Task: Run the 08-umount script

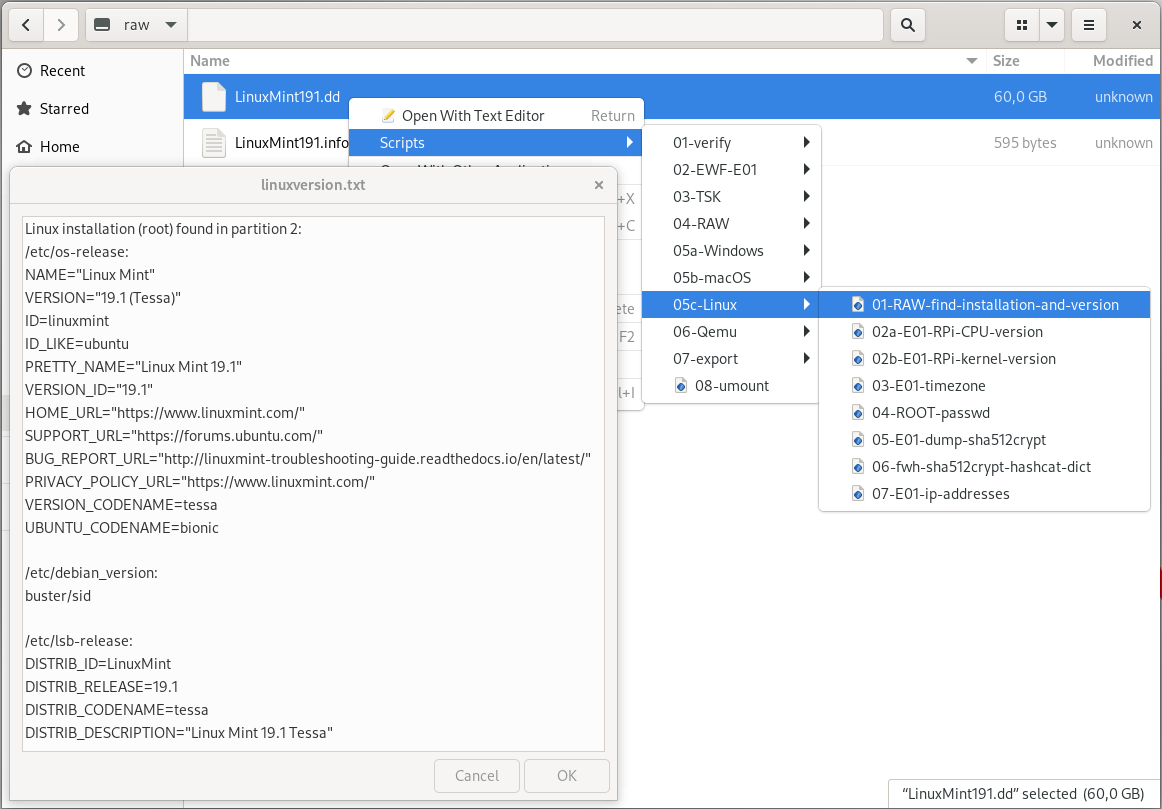Action: [731, 386]
